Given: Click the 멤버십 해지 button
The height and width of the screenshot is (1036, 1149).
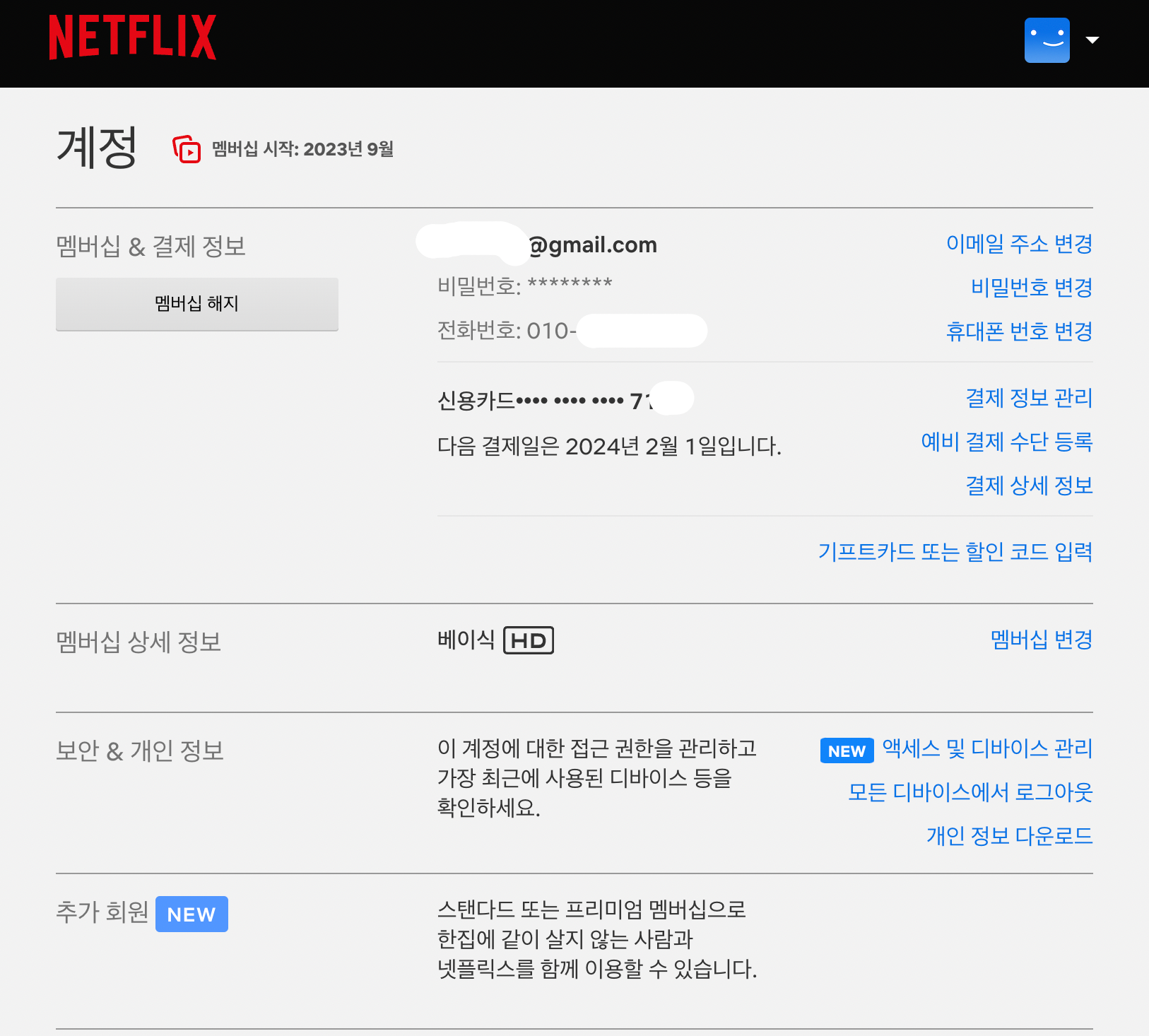Looking at the screenshot, I should [197, 304].
